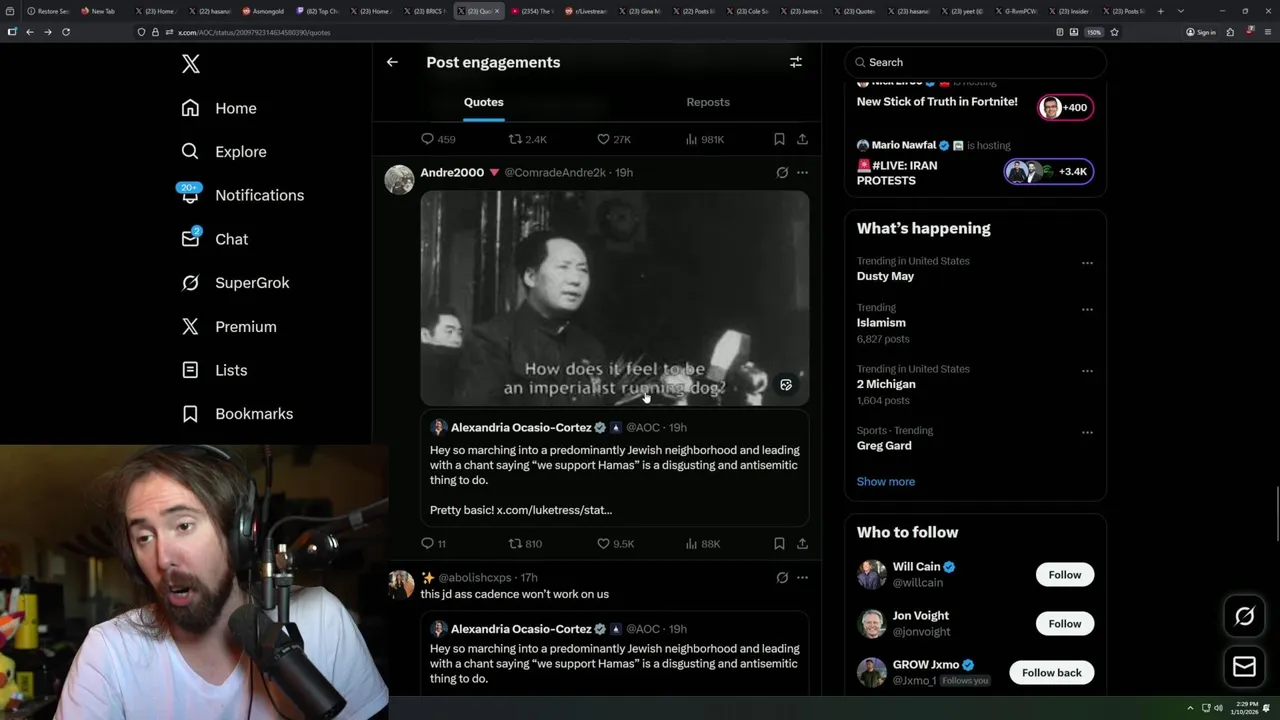Open Grok icon on Andre2000's post
This screenshot has width=1280, height=720.
tap(782, 172)
